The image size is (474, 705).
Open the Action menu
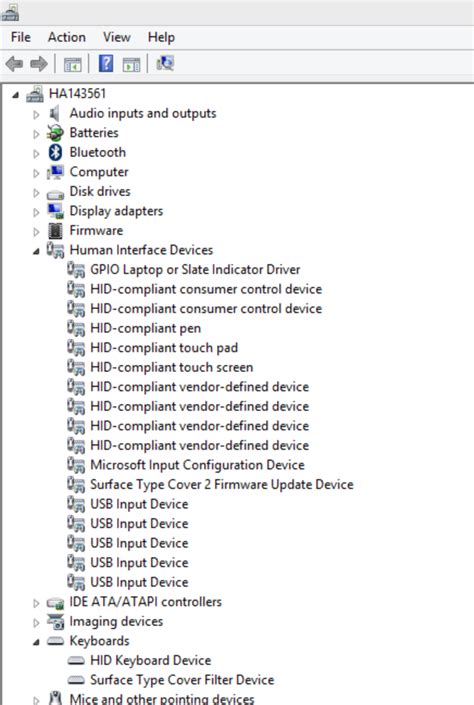(67, 37)
